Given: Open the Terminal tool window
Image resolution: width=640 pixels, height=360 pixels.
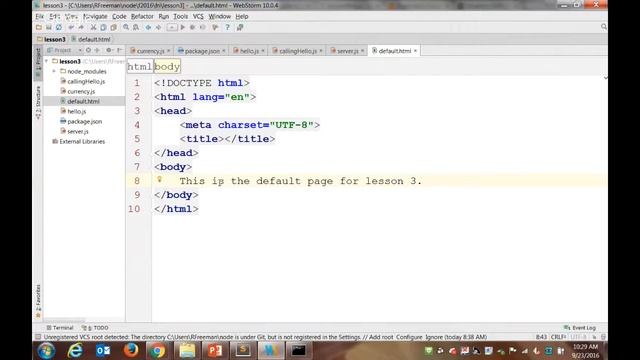Looking at the screenshot, I should 60,328.
